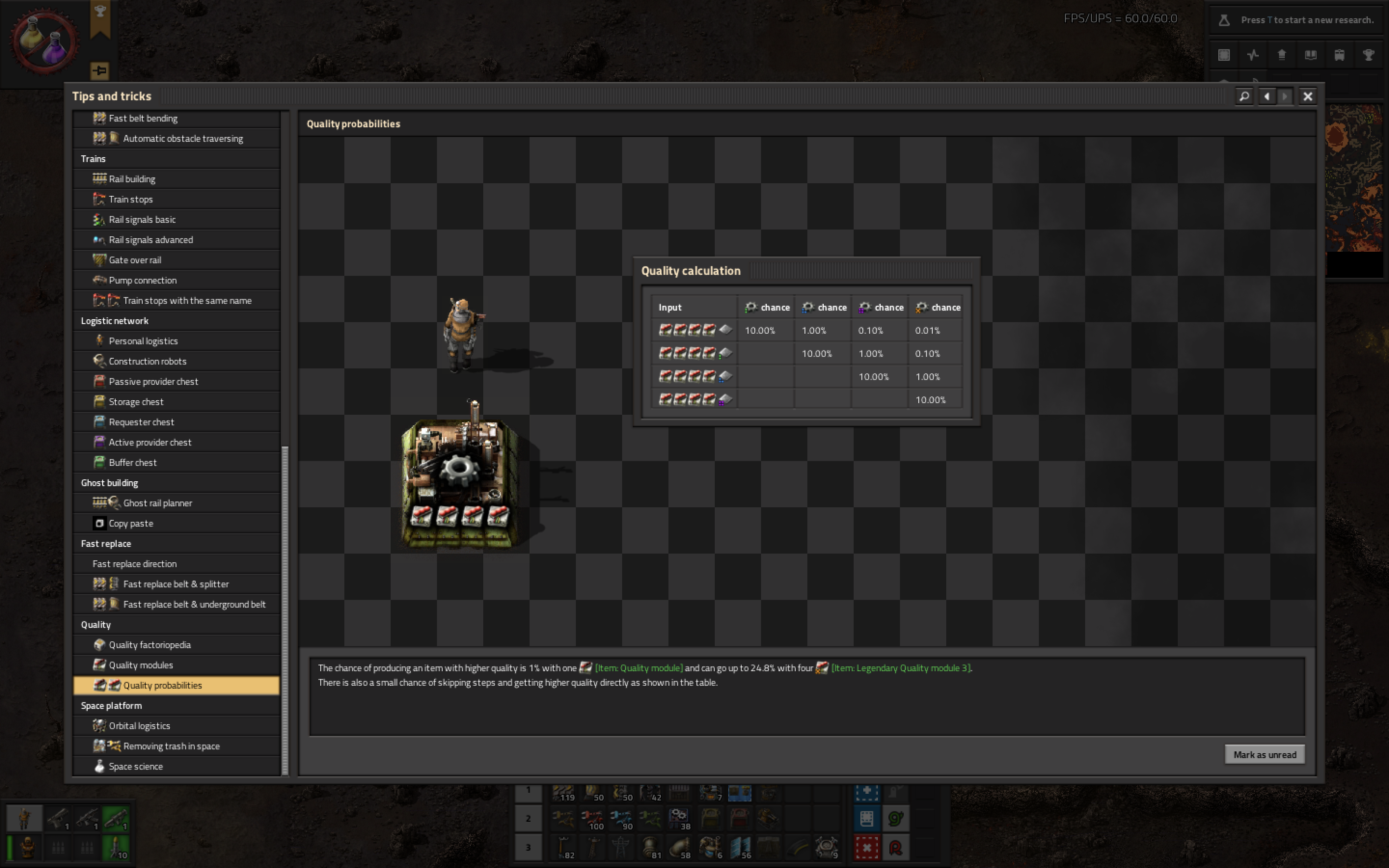
Task: Open the Storage chest tip
Action: point(177,402)
